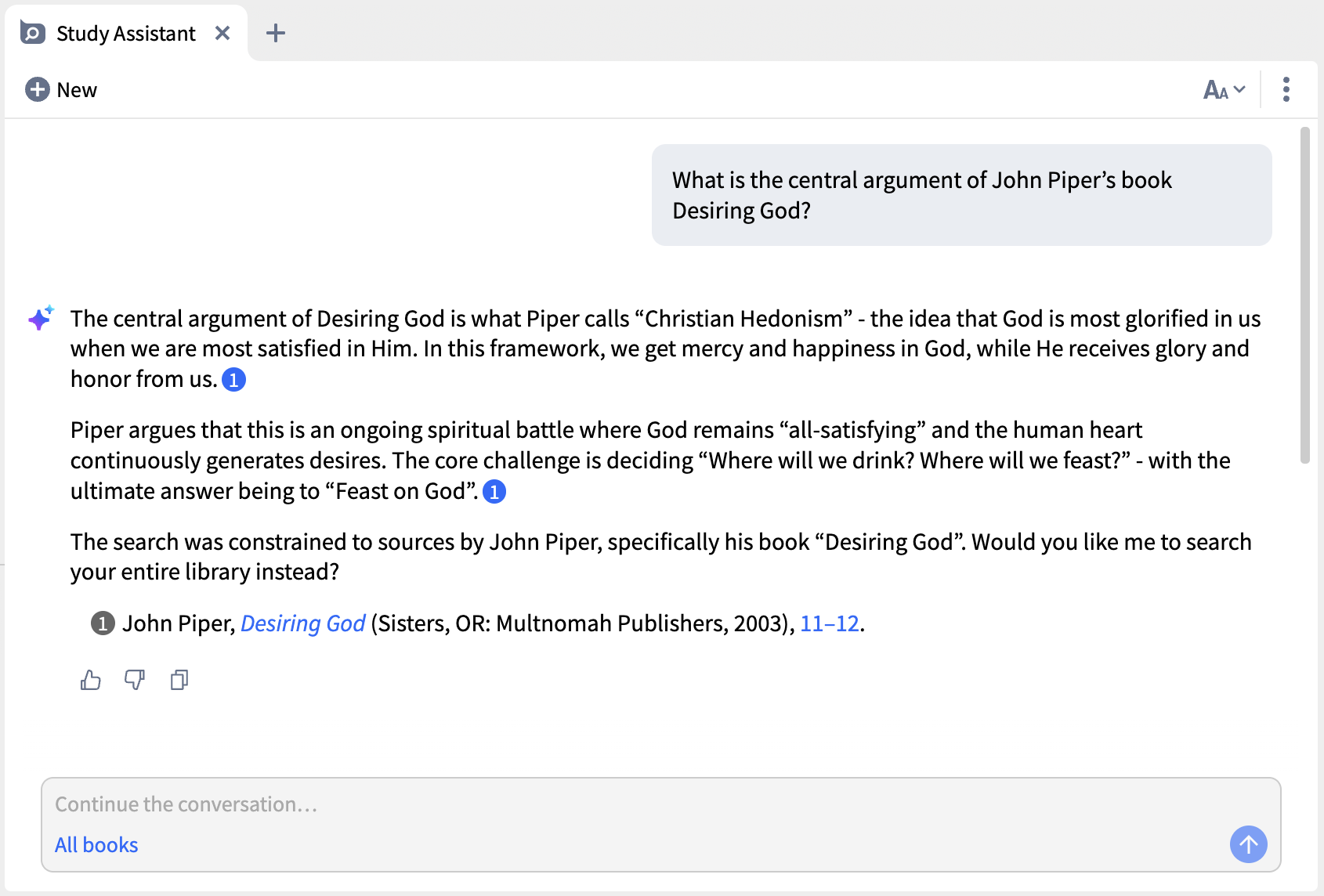Select the Study Assistant tab

coord(125,33)
